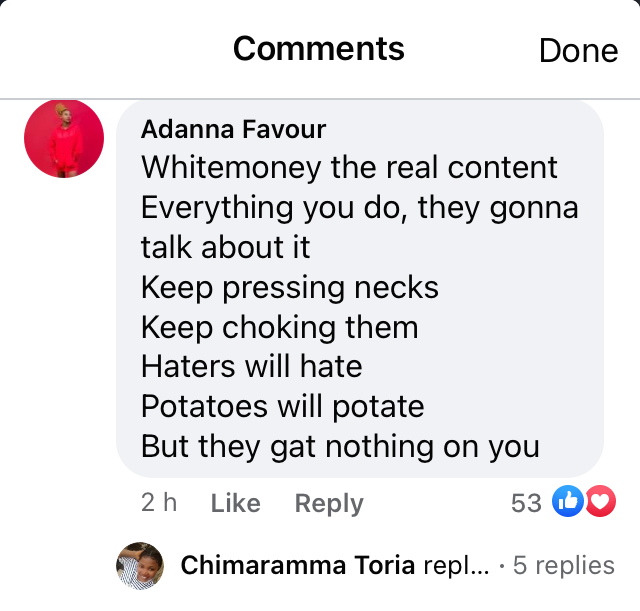View the 53 reactions count
The image size is (640, 611).
click(x=527, y=503)
